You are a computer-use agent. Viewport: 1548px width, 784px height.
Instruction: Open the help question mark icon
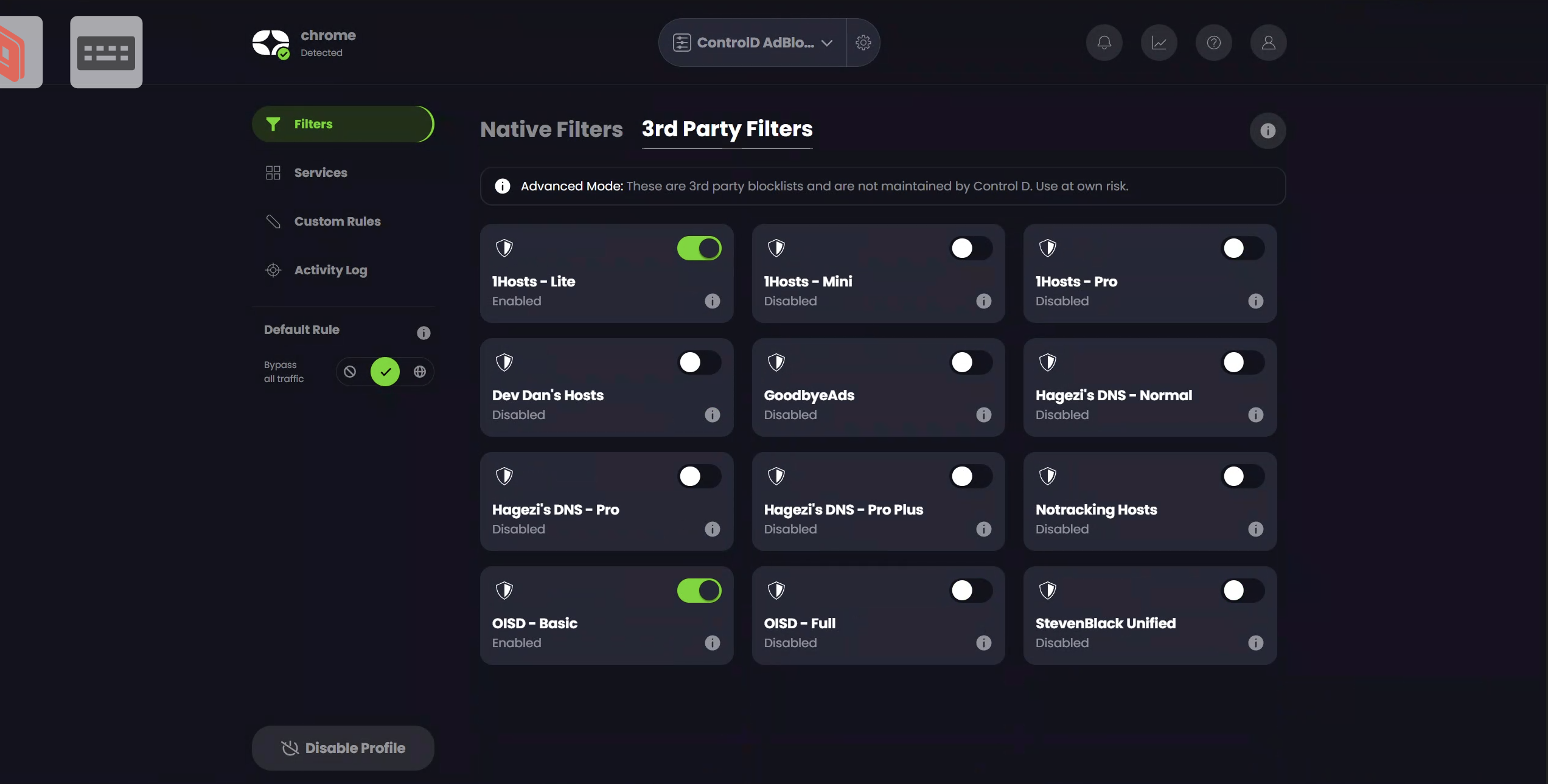[1213, 43]
